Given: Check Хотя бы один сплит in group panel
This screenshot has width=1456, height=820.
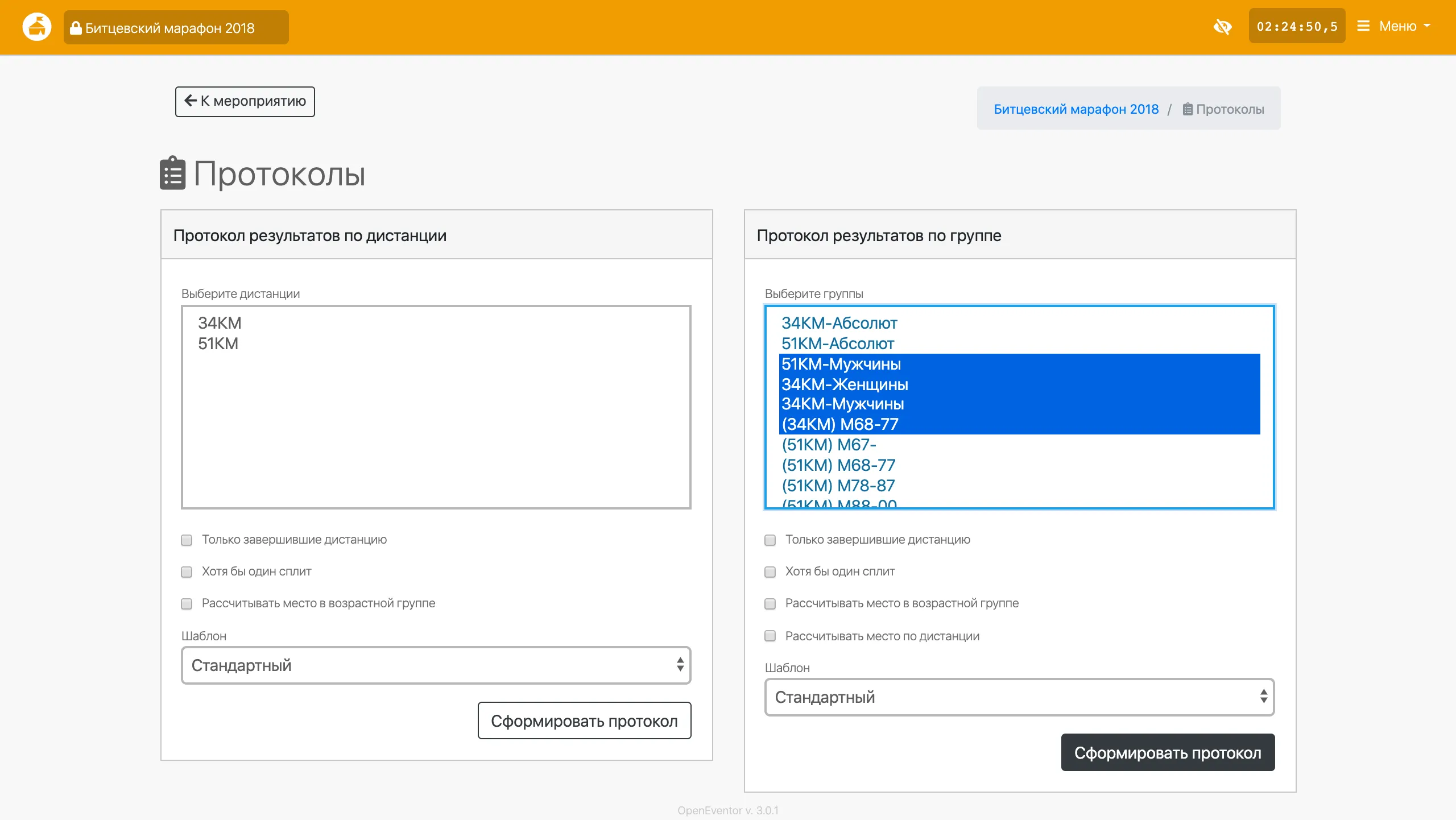Looking at the screenshot, I should click(x=770, y=572).
